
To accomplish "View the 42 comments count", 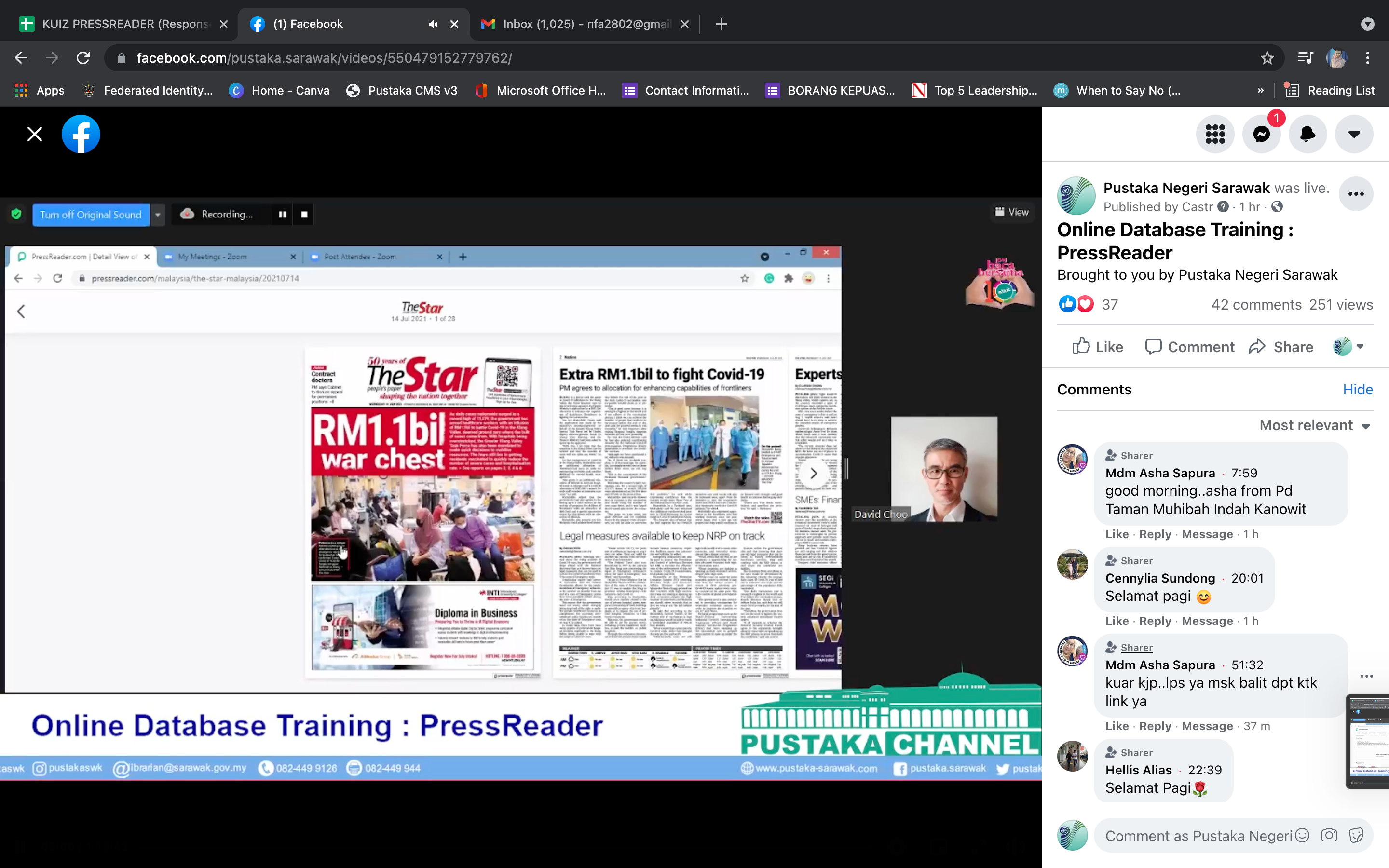I will click(x=1256, y=304).
